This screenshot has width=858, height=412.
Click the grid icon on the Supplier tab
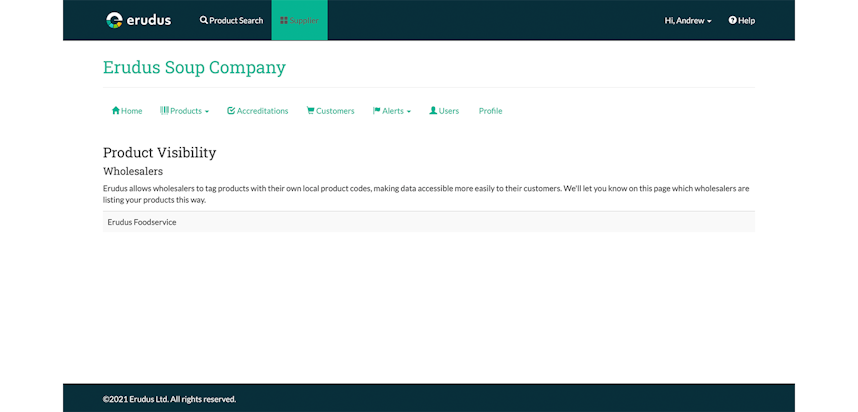[x=284, y=20]
